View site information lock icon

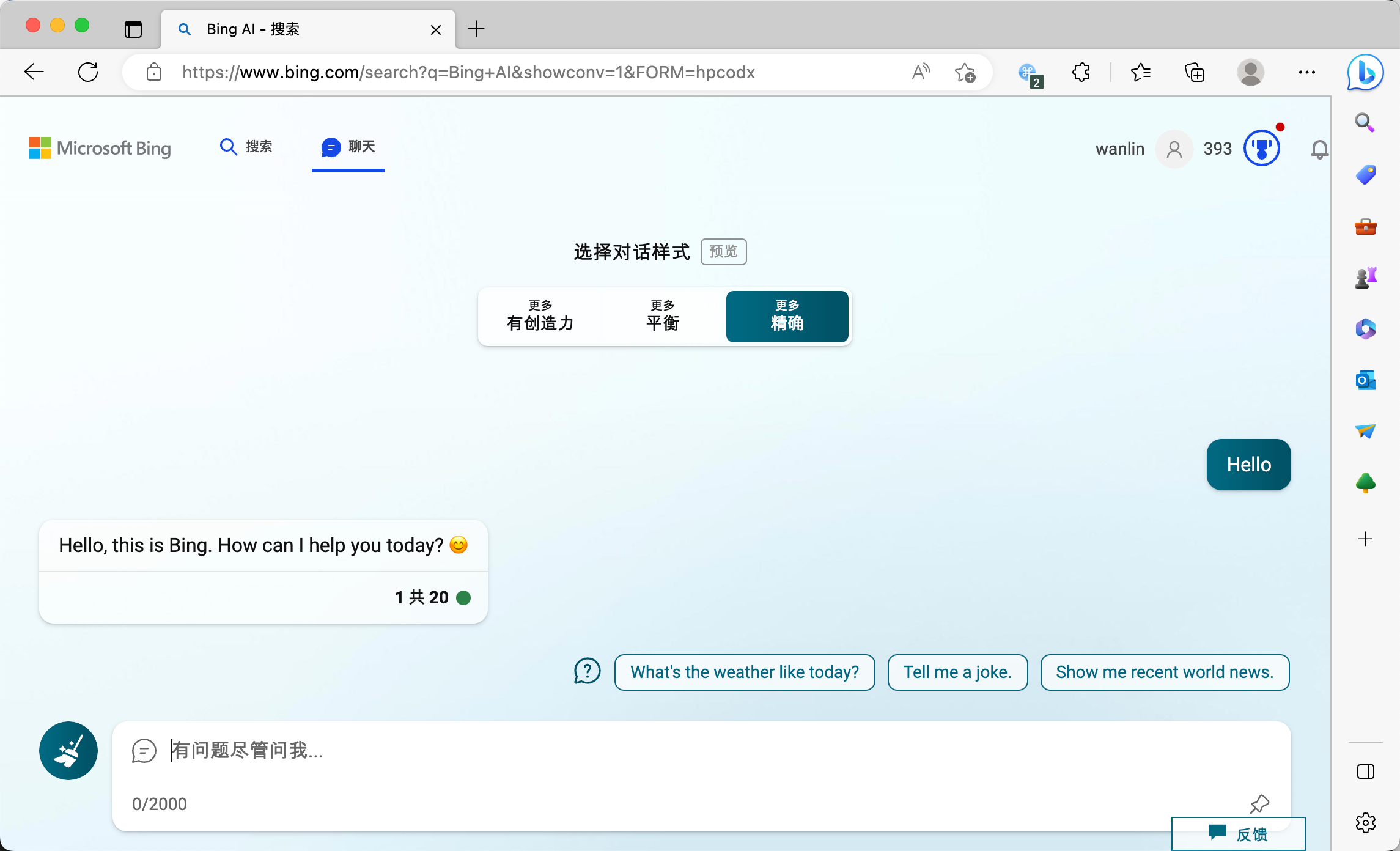(154, 72)
